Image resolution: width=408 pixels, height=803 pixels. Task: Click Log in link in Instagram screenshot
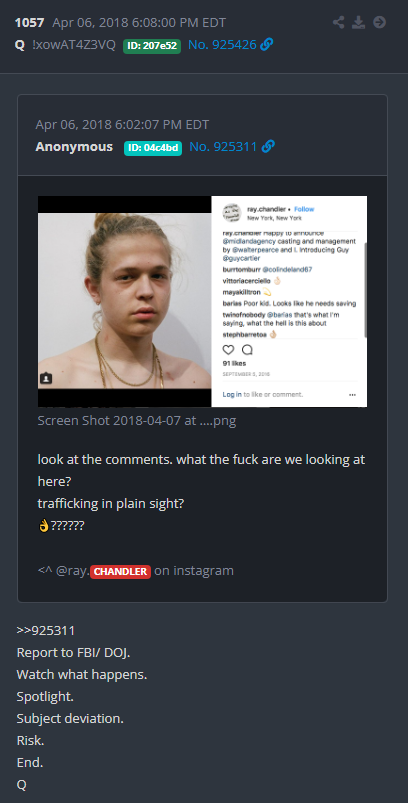click(x=232, y=394)
